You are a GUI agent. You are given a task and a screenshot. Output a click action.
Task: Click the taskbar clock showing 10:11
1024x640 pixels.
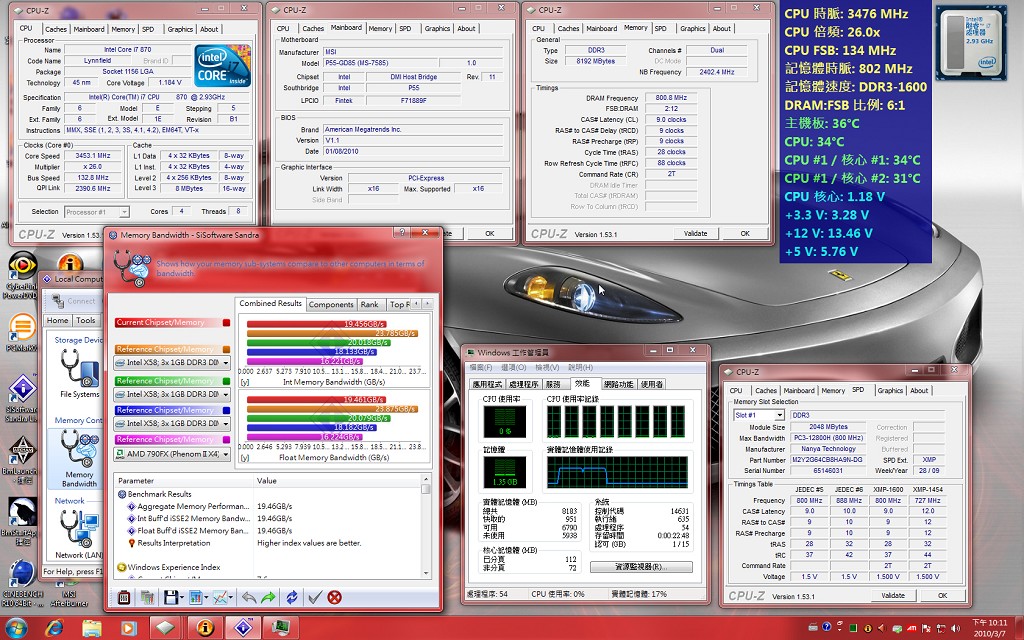989,628
